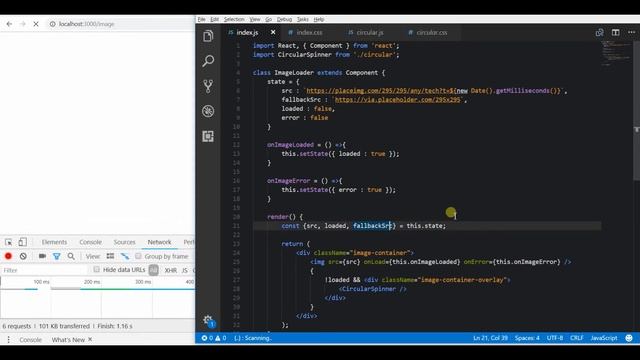640x360 pixels.
Task: Open the Source Control view
Action: point(208,86)
